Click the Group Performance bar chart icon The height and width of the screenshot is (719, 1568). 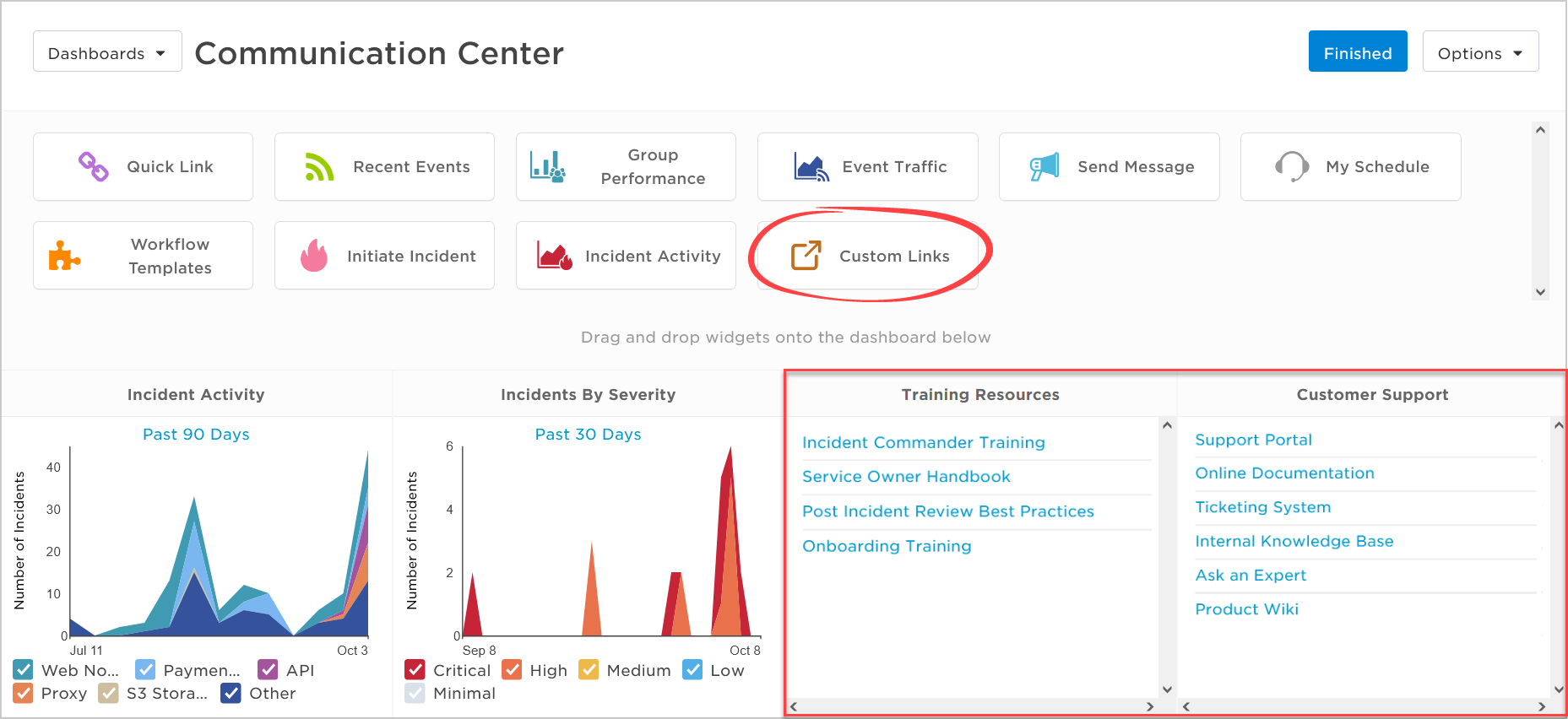(x=548, y=166)
